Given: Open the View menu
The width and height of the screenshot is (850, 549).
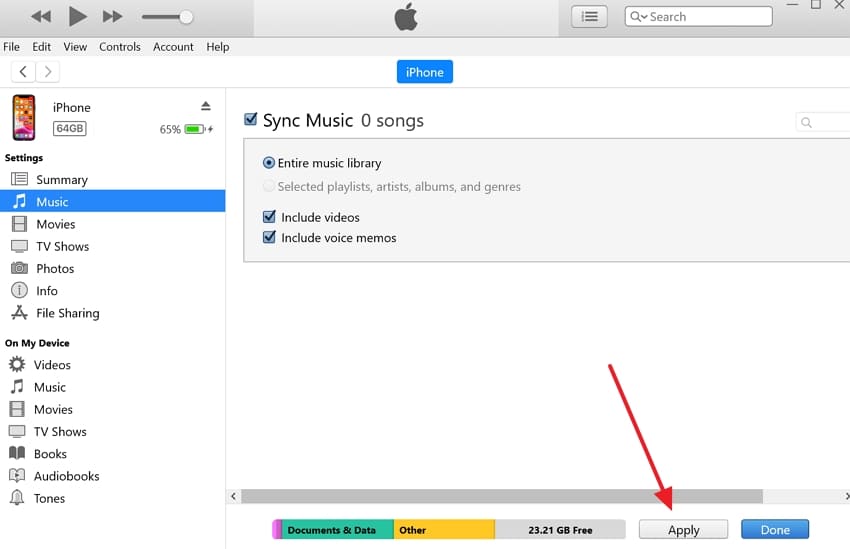Looking at the screenshot, I should pyautogui.click(x=75, y=47).
